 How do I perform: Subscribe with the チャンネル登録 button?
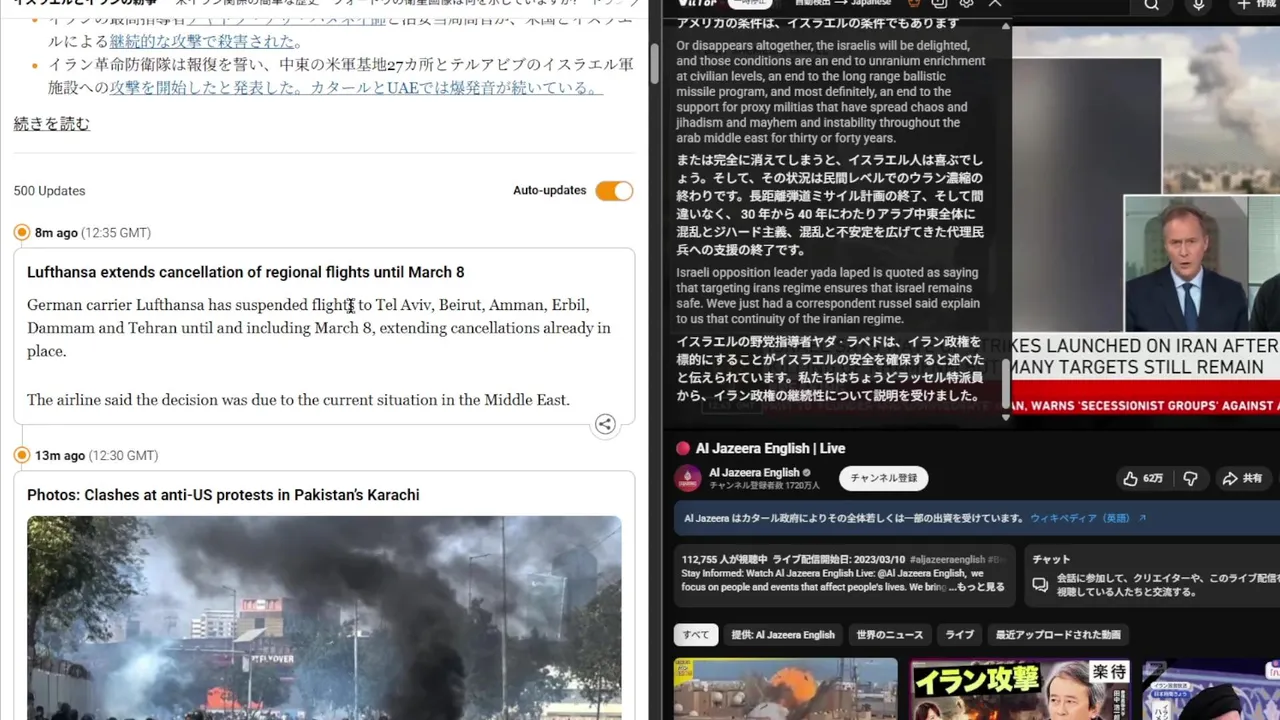(884, 478)
